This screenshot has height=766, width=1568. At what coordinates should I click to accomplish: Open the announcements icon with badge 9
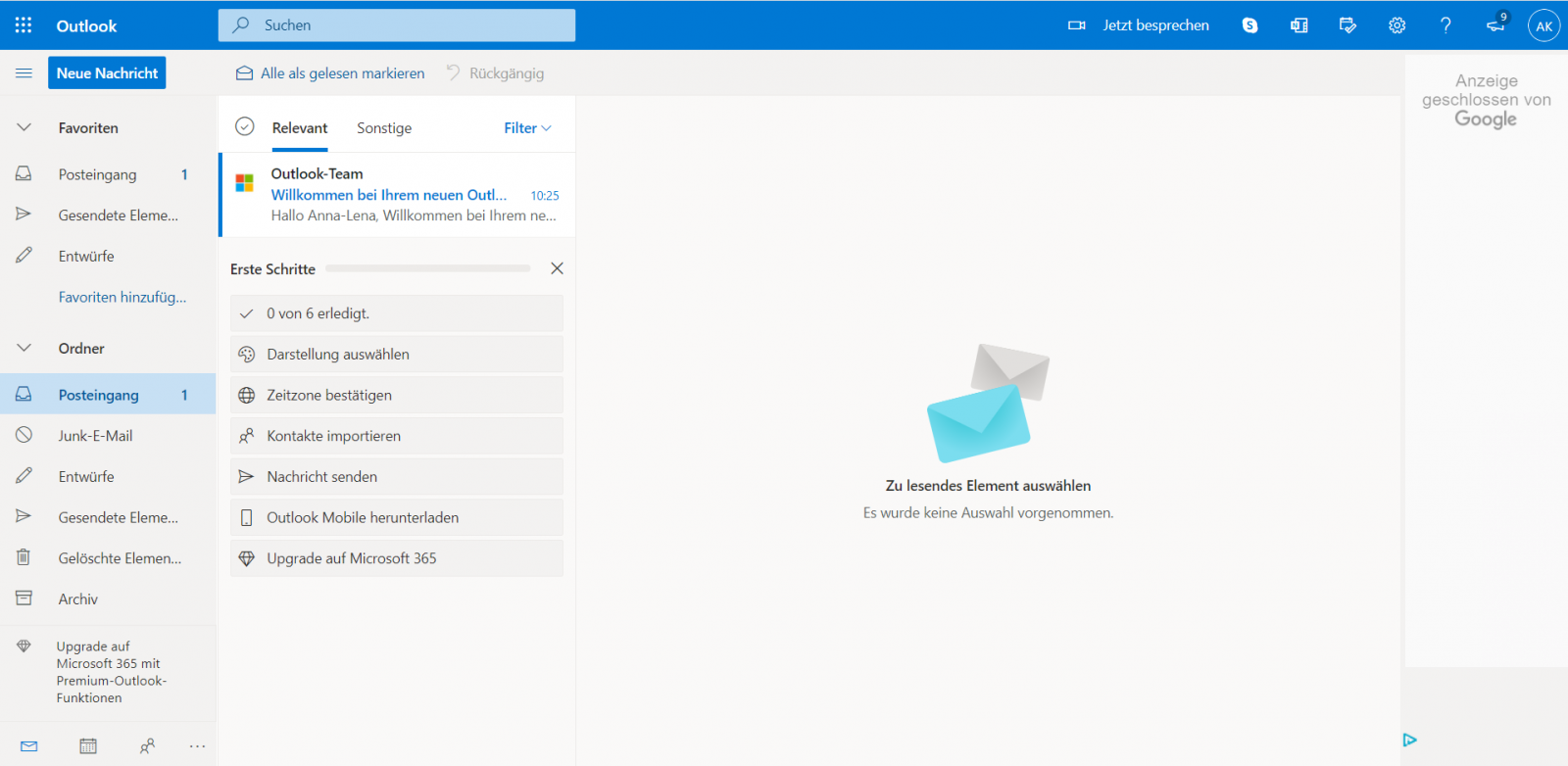pyautogui.click(x=1496, y=24)
